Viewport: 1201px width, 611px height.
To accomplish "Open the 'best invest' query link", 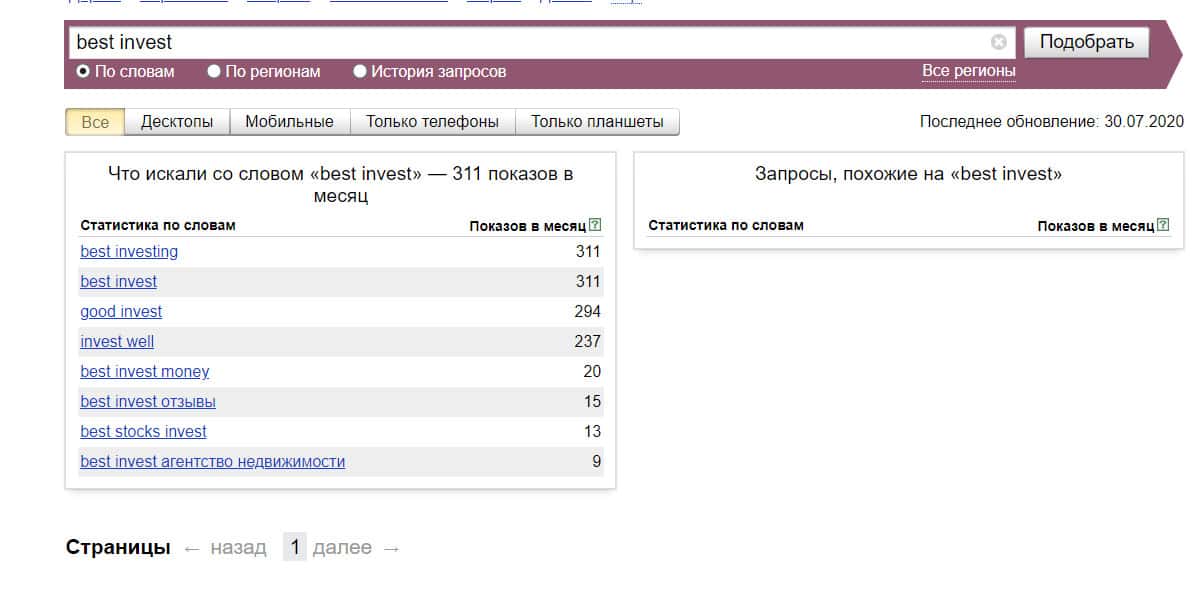I will point(118,281).
